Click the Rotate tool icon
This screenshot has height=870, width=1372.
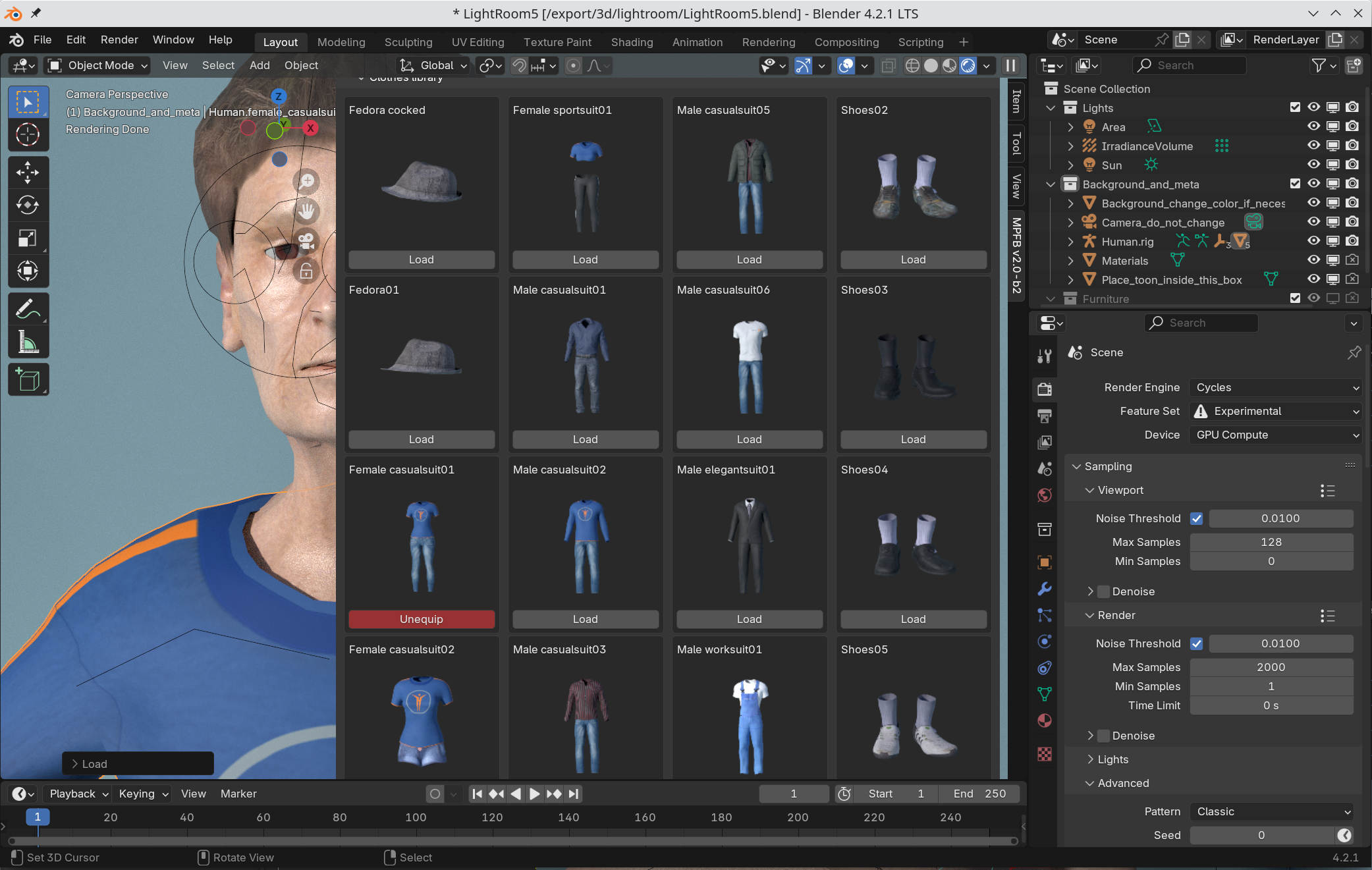(x=27, y=204)
